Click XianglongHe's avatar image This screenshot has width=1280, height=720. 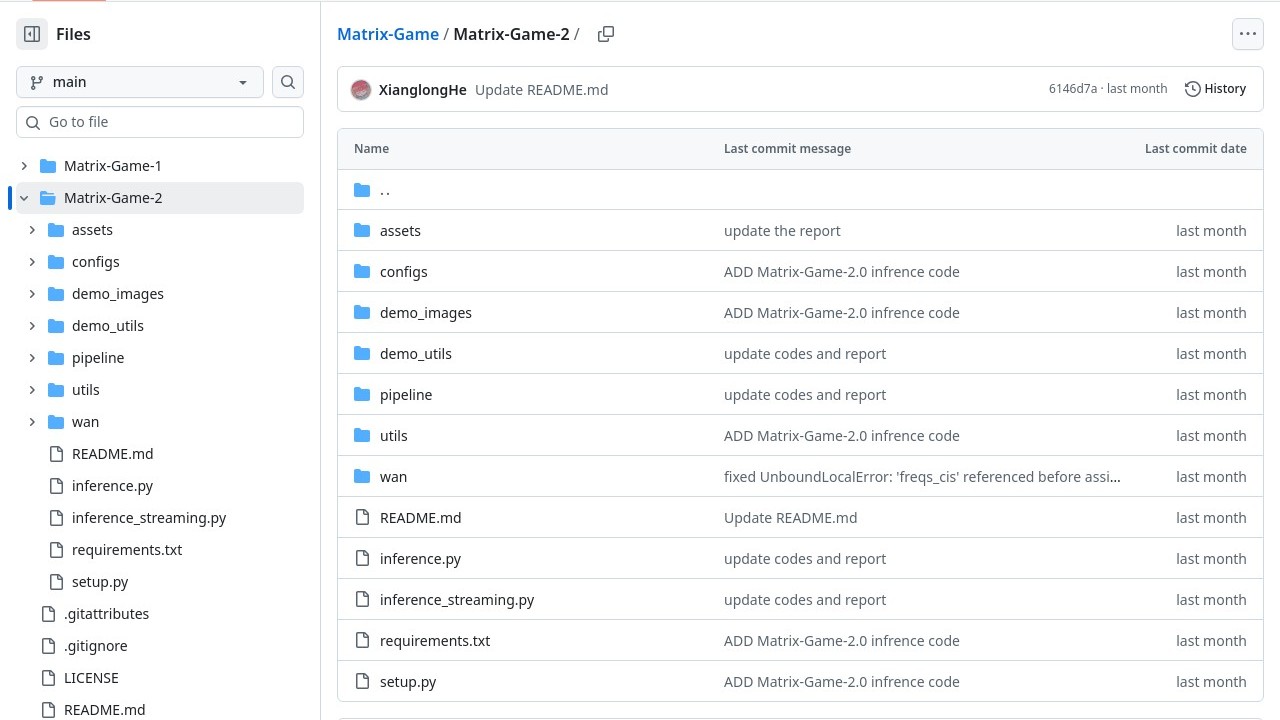pyautogui.click(x=361, y=90)
